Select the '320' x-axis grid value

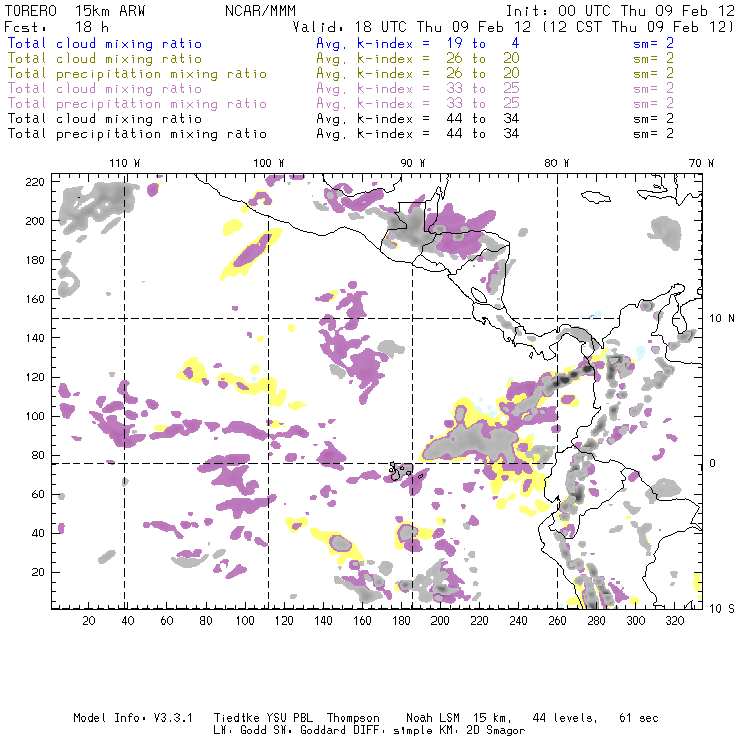pyautogui.click(x=674, y=621)
